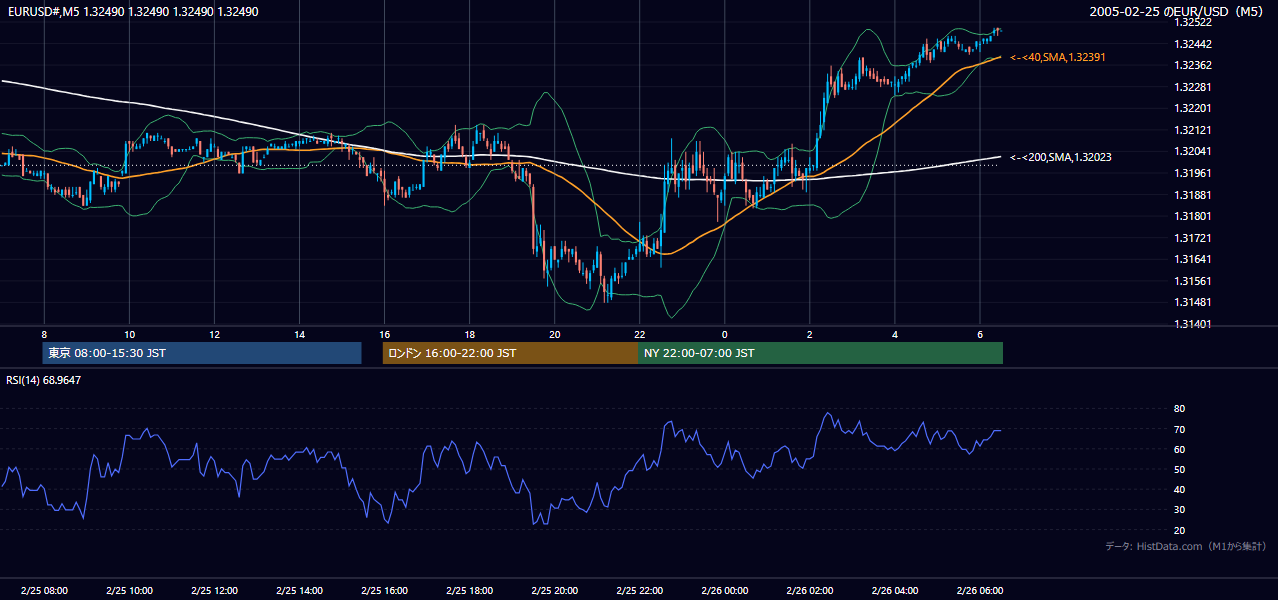The height and width of the screenshot is (600, 1278).
Task: Click bottom time label 2/26 04:00
Action: click(x=895, y=590)
